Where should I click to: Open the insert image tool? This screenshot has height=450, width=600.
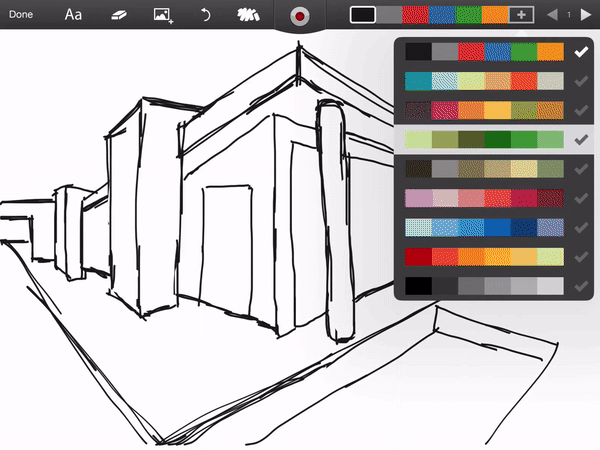163,16
